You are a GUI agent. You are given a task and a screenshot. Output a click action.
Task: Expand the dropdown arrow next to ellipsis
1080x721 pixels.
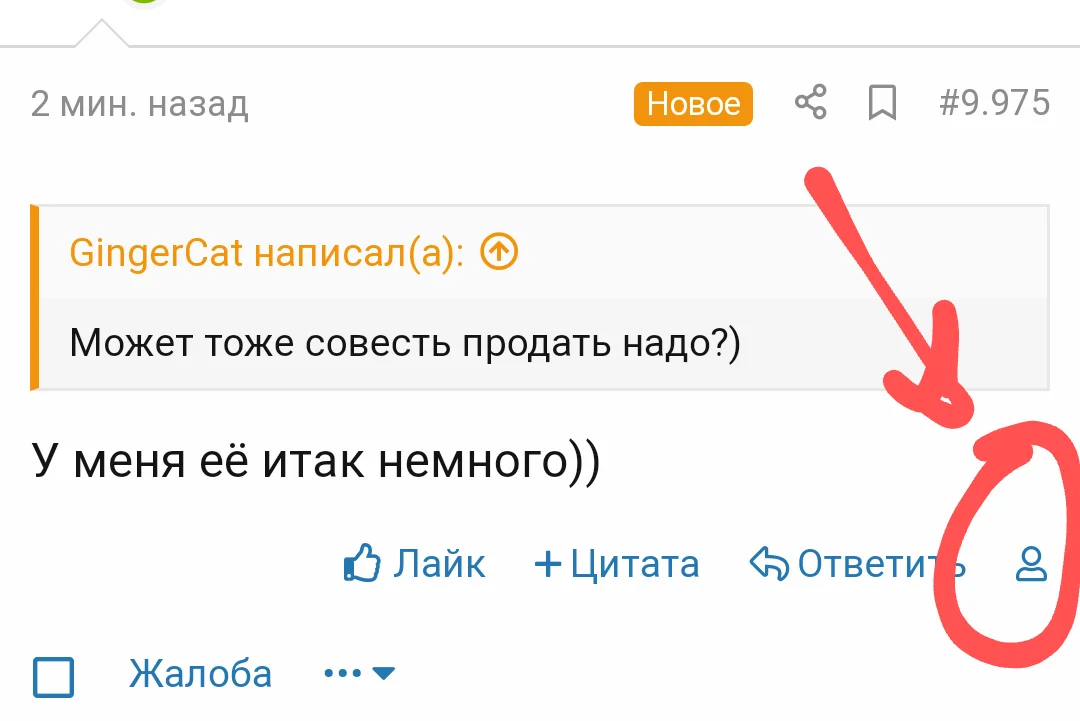384,674
